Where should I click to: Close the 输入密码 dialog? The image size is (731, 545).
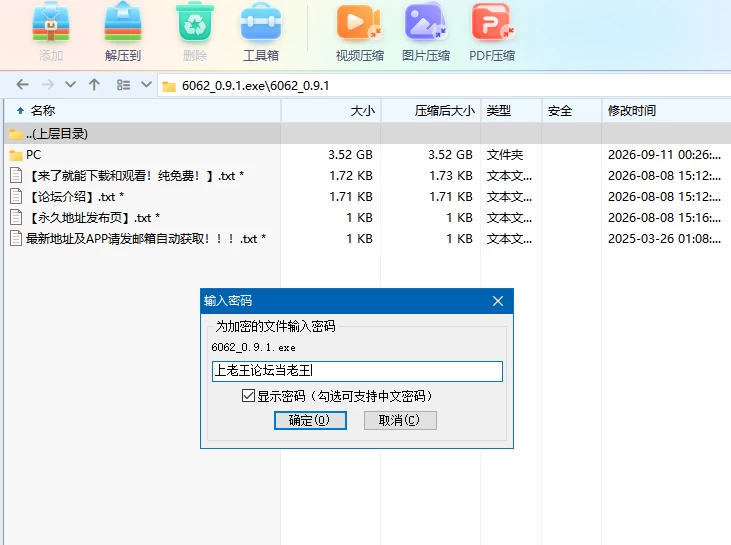pyautogui.click(x=498, y=301)
